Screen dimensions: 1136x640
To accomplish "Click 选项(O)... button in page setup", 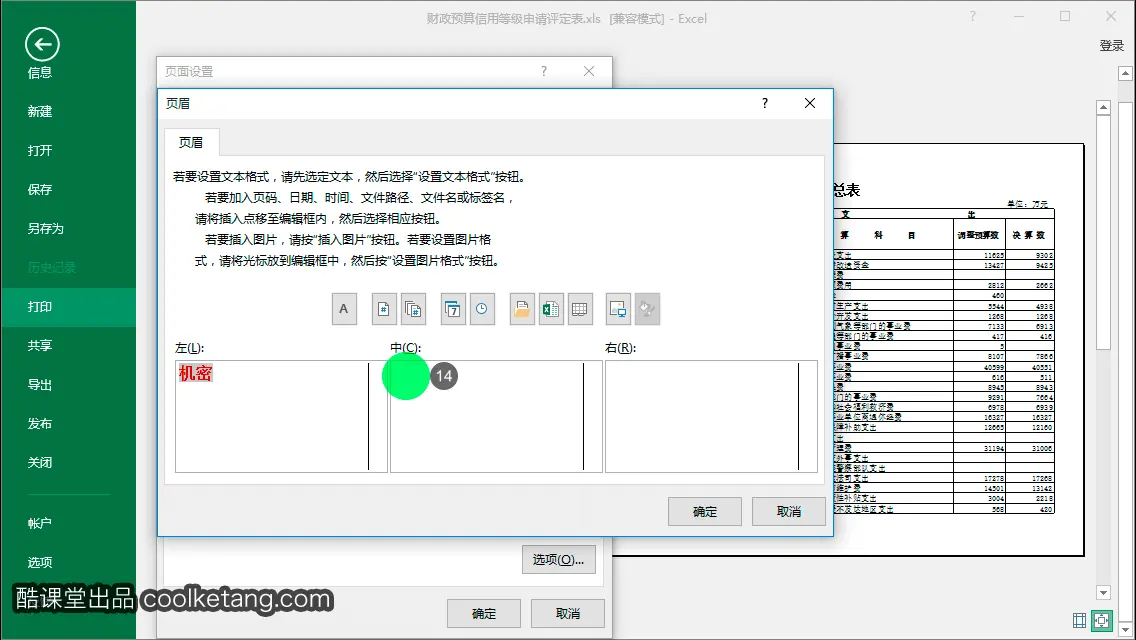I will tap(559, 560).
